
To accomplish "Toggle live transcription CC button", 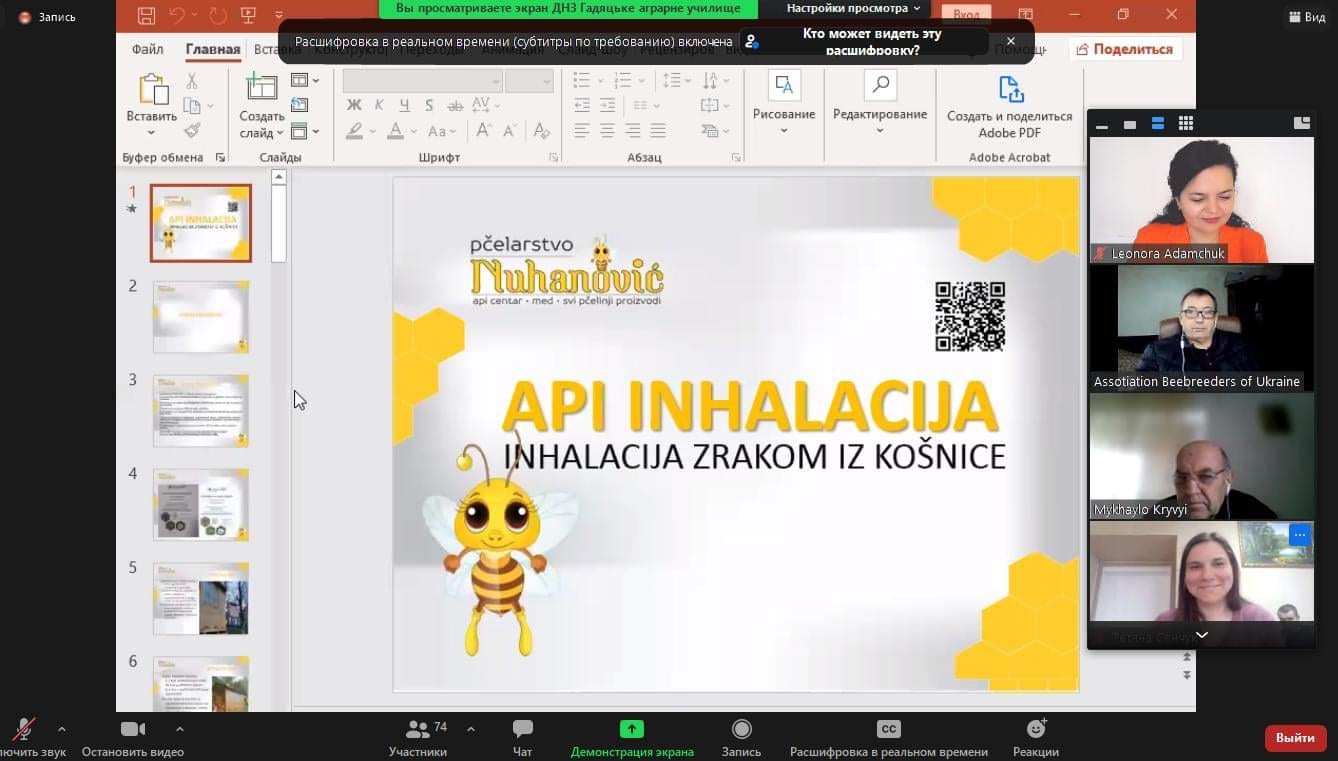I will tap(888, 737).
